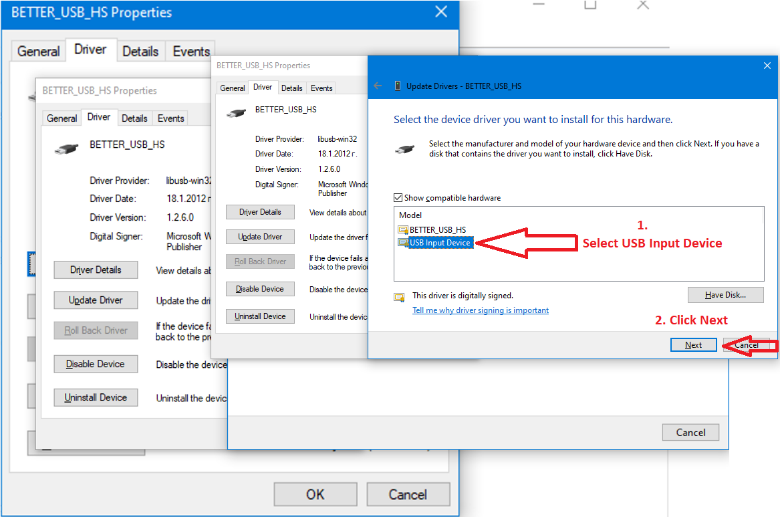Open General tab in large back Properties window
This screenshot has width=780, height=517.
(x=38, y=51)
